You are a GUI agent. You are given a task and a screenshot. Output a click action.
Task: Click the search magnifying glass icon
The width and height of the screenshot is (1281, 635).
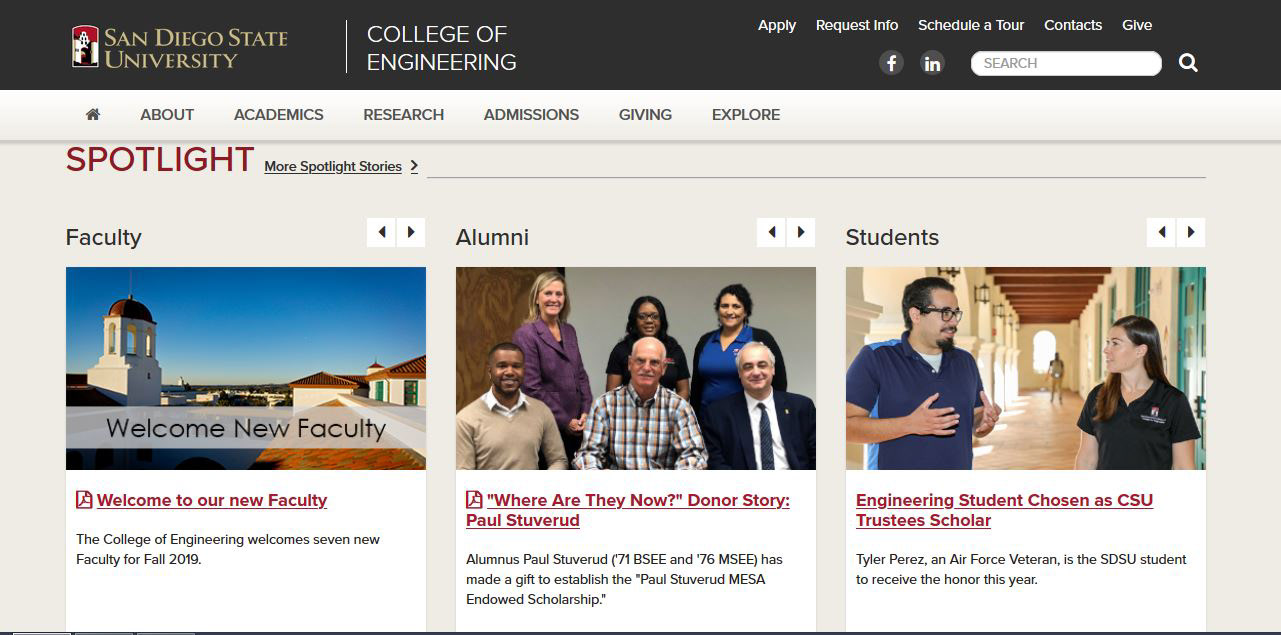click(x=1188, y=63)
